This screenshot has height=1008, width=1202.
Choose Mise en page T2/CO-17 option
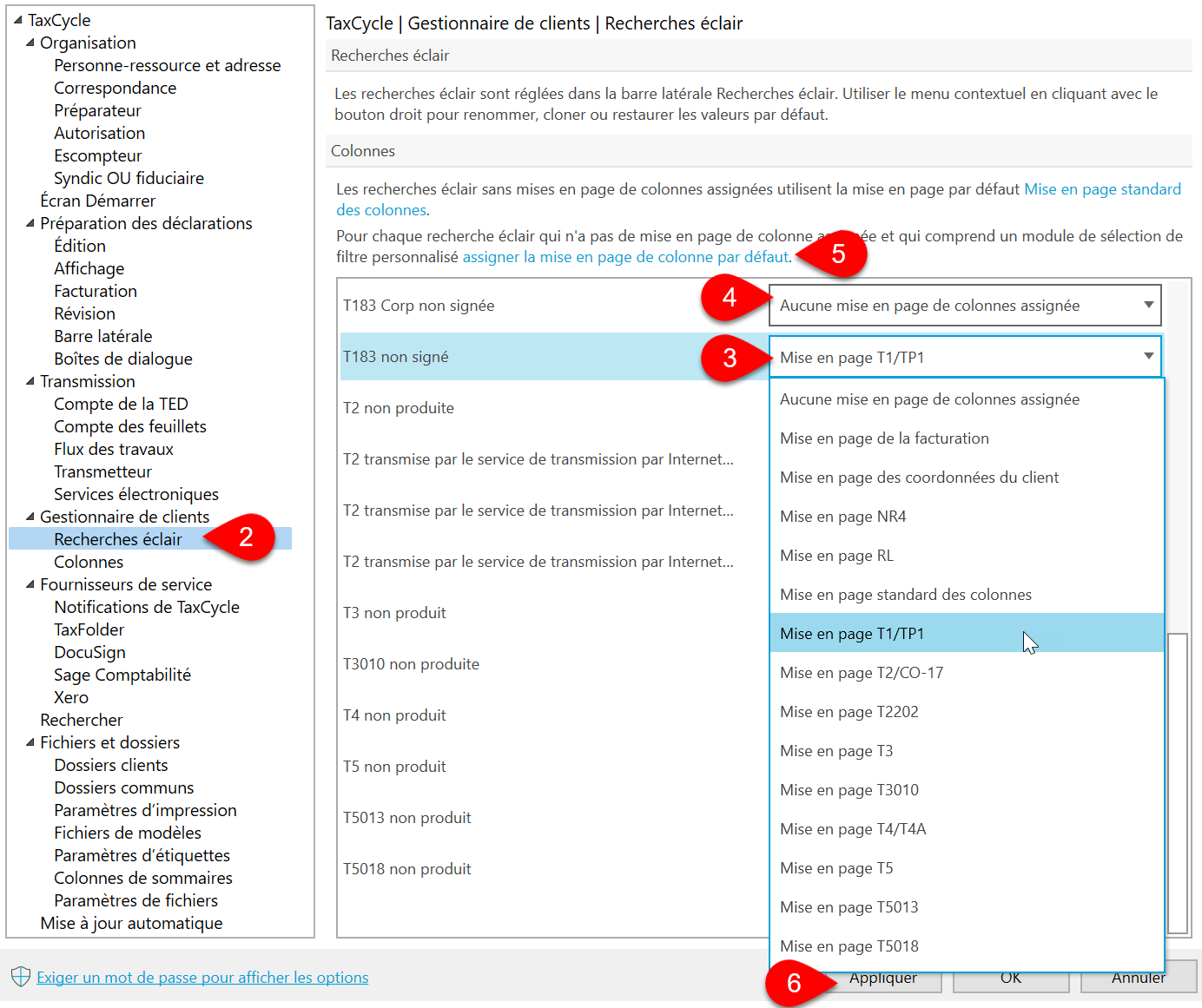967,672
